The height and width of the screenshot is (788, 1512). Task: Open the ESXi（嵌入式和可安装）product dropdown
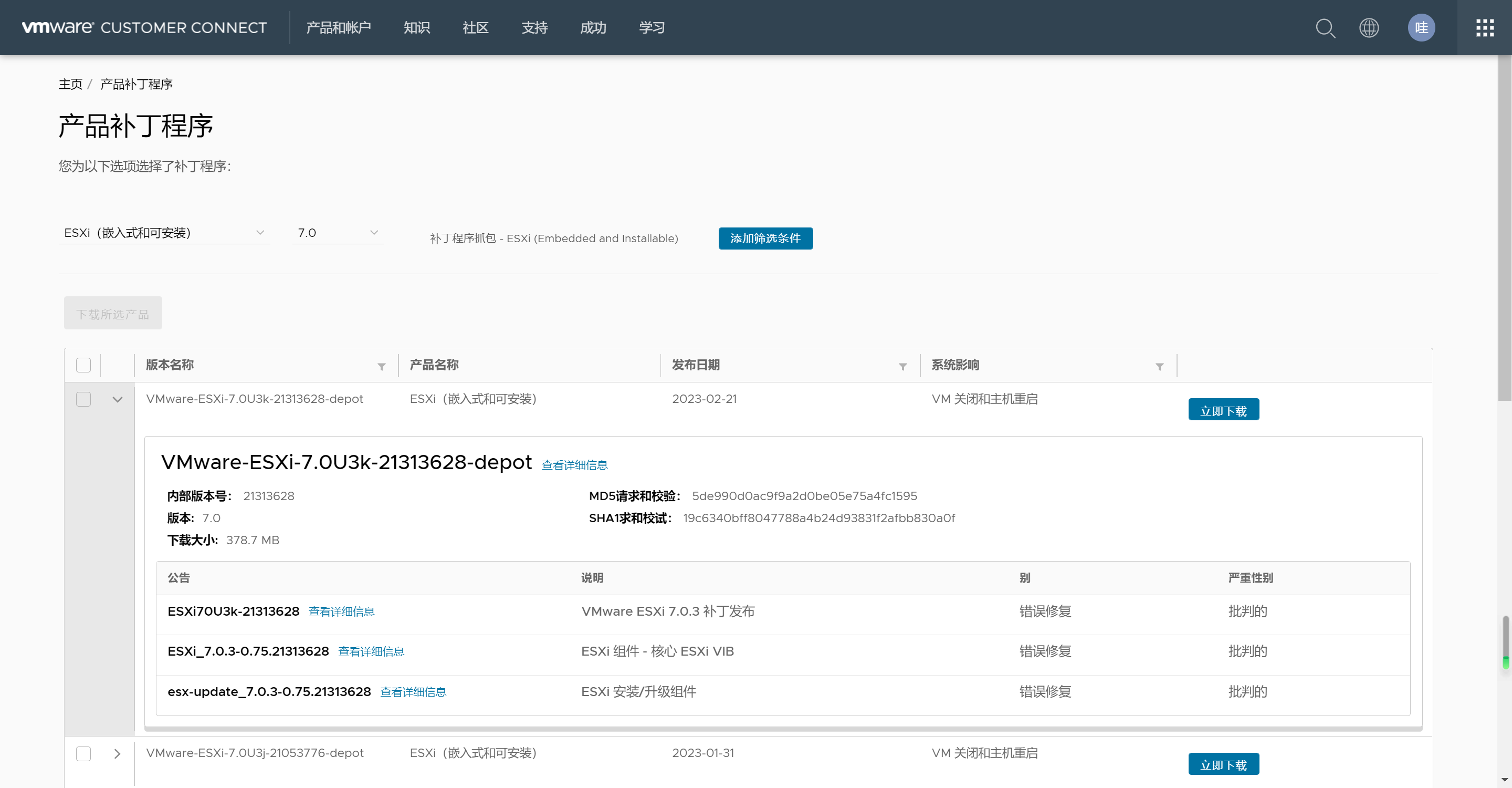164,233
